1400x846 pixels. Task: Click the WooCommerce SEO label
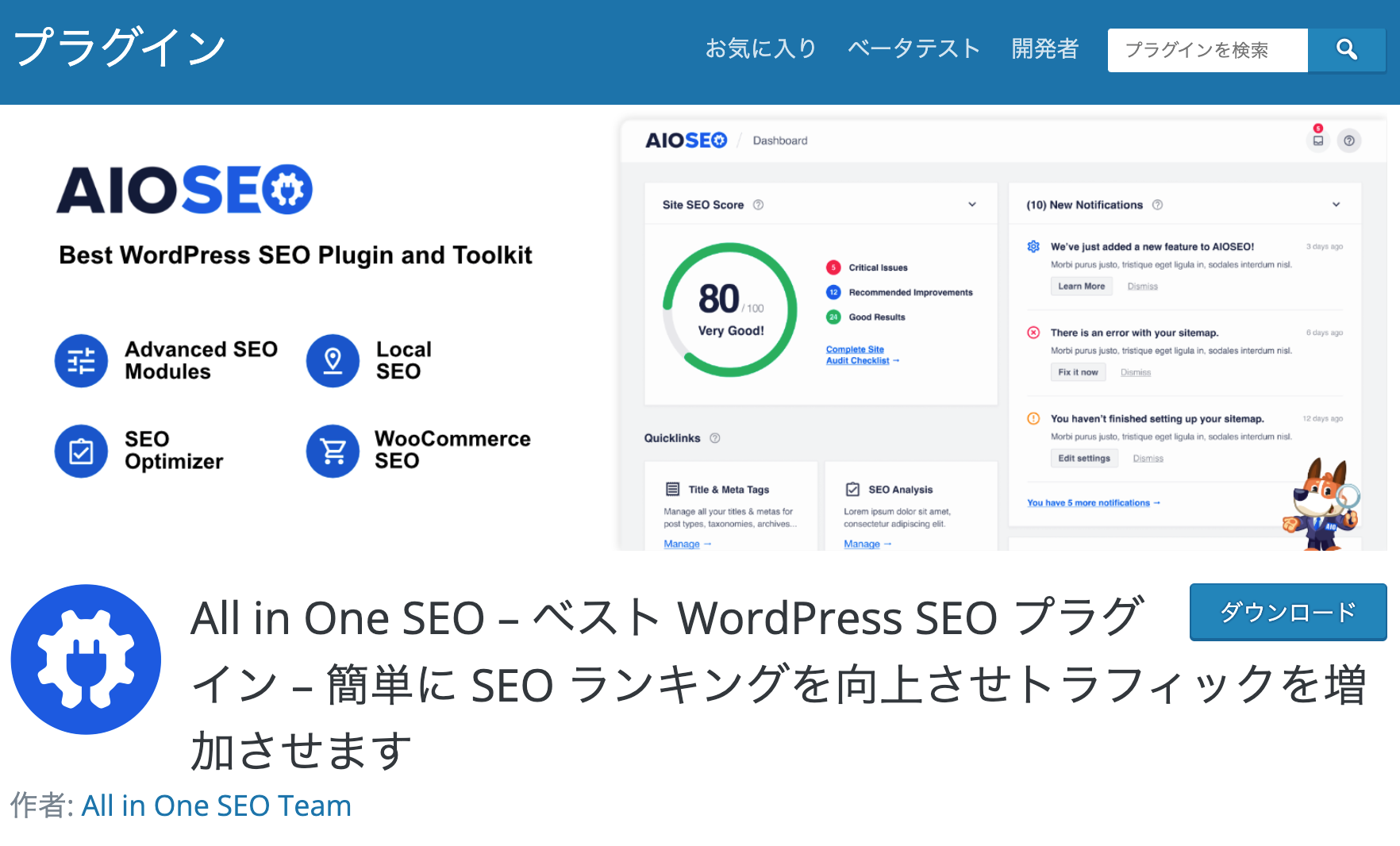pos(452,450)
